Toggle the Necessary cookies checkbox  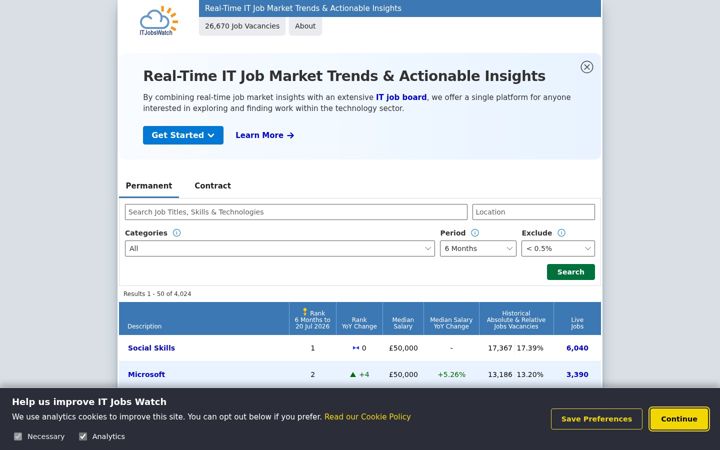click(18, 436)
